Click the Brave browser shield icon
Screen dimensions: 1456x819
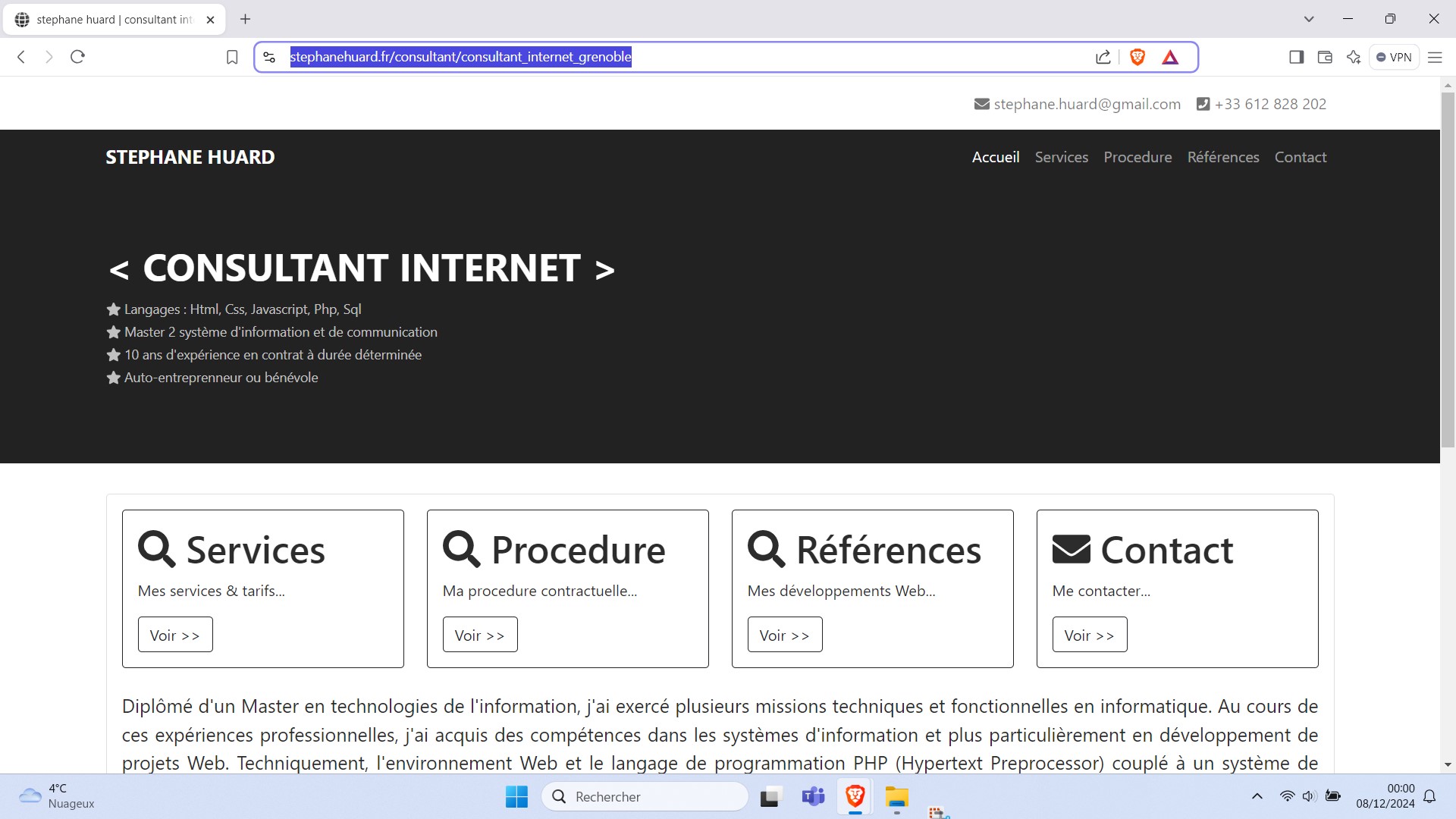(1139, 57)
